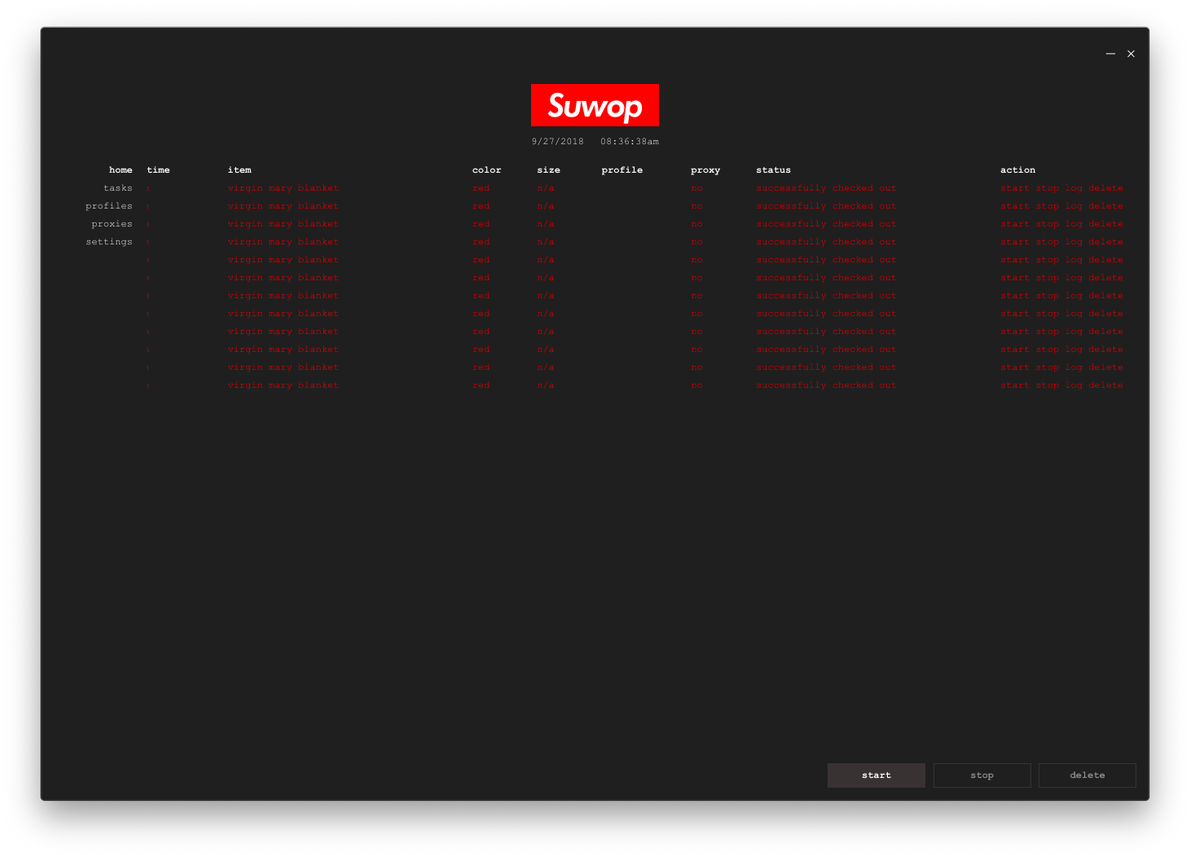Open the profiles section
The image size is (1189, 855).
[108, 206]
